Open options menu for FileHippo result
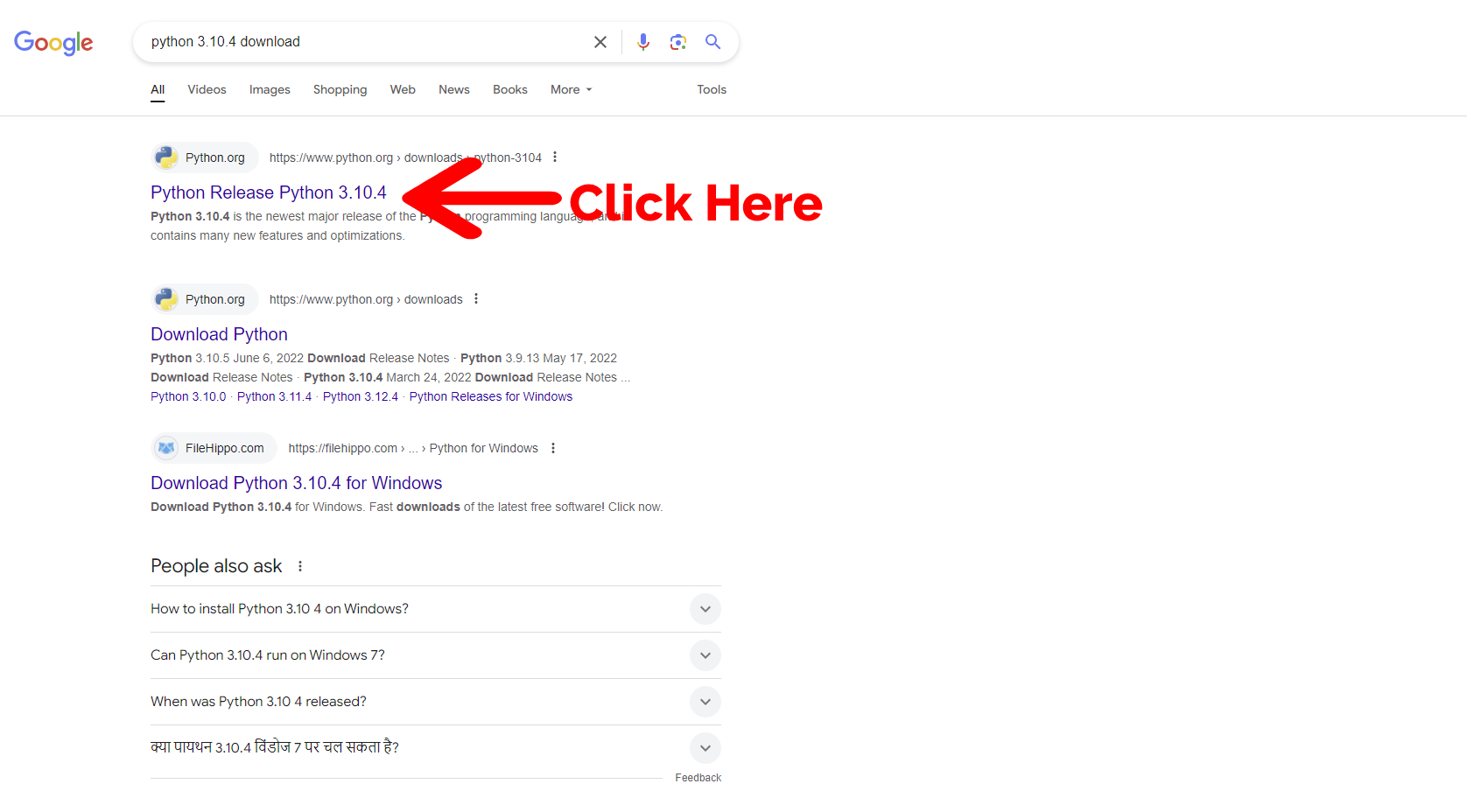Image resolution: width=1467 pixels, height=812 pixels. pos(553,448)
